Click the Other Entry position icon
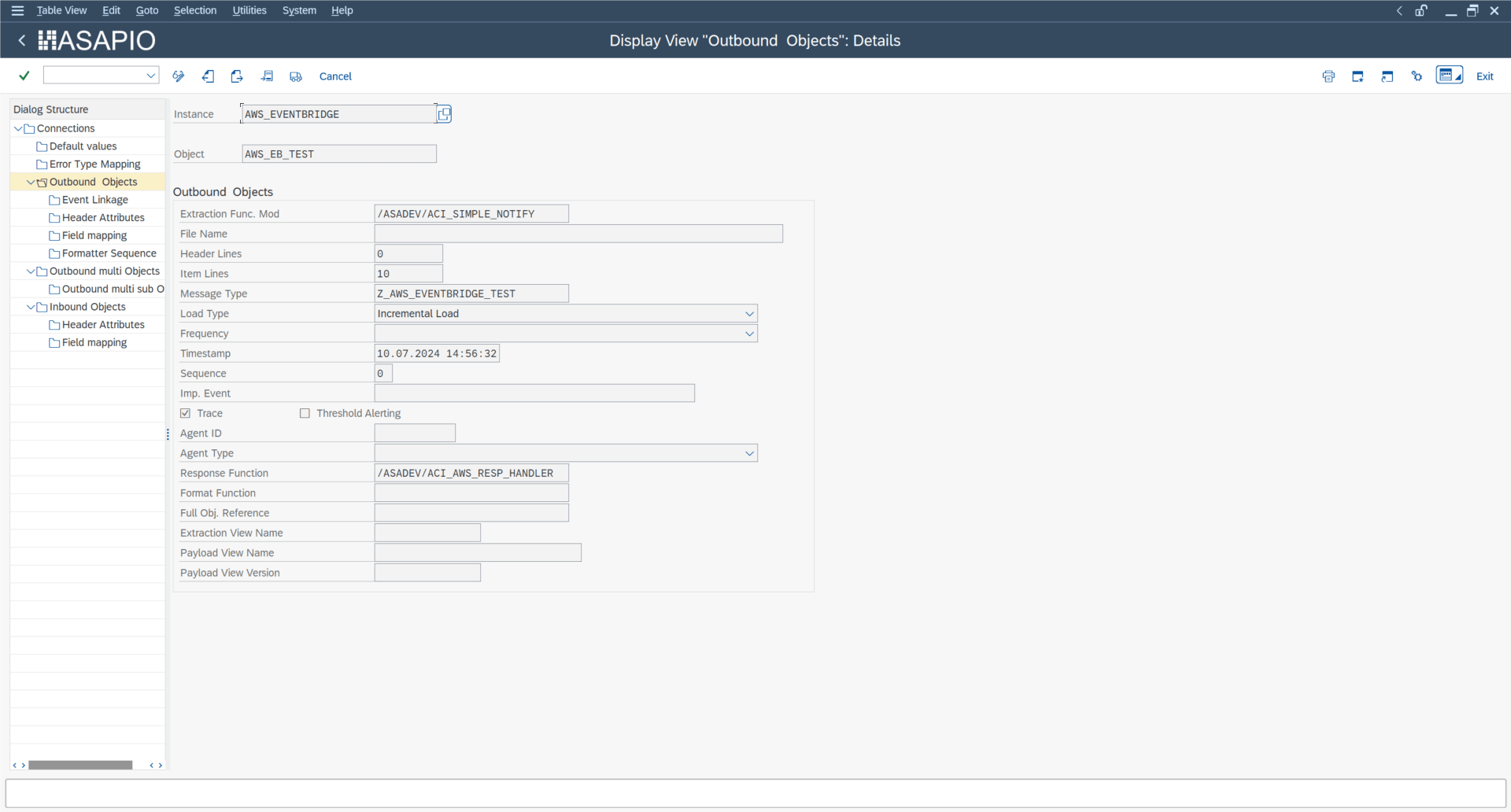This screenshot has height=812, width=1511. click(x=267, y=76)
